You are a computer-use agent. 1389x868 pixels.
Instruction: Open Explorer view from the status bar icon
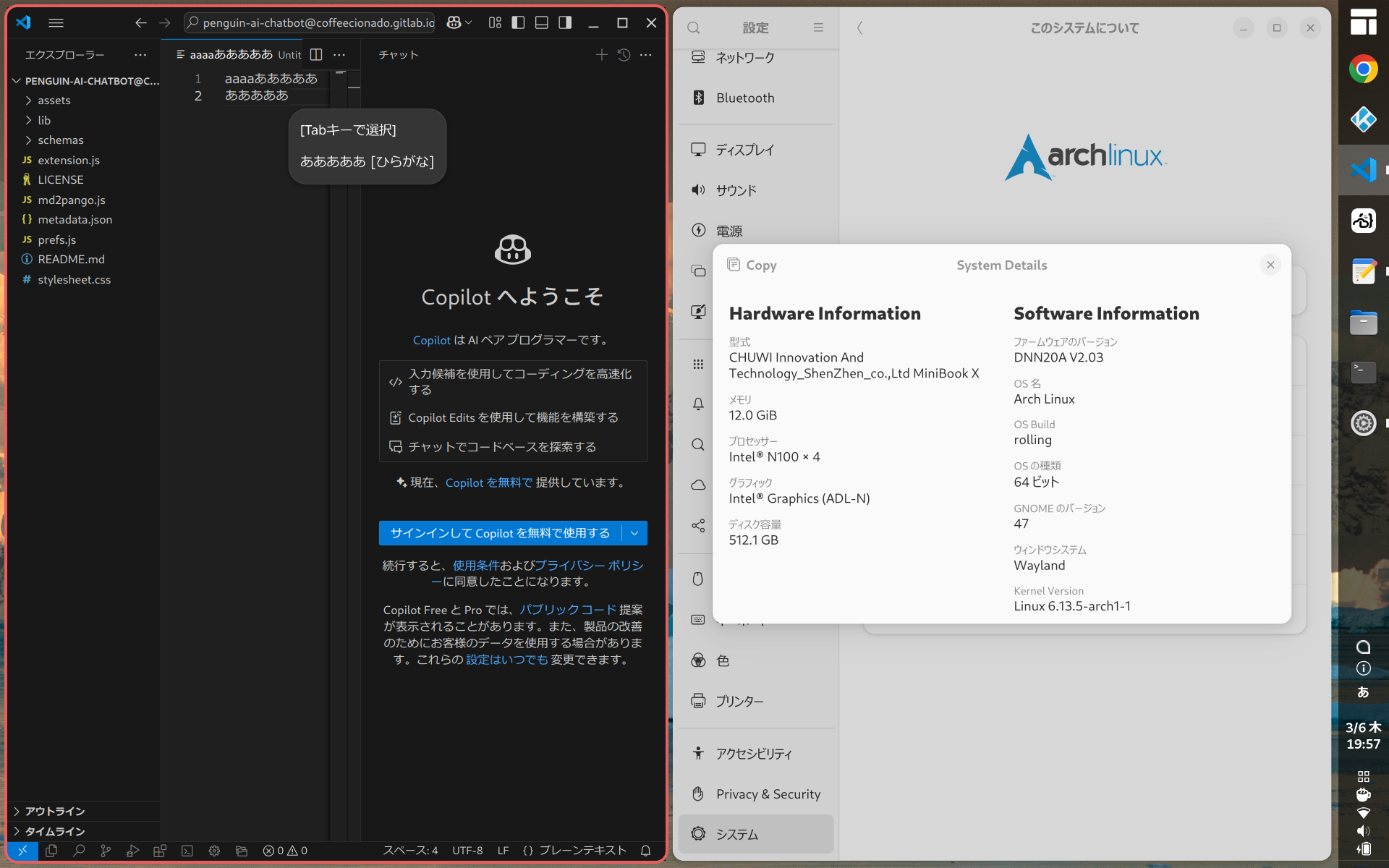[51, 851]
